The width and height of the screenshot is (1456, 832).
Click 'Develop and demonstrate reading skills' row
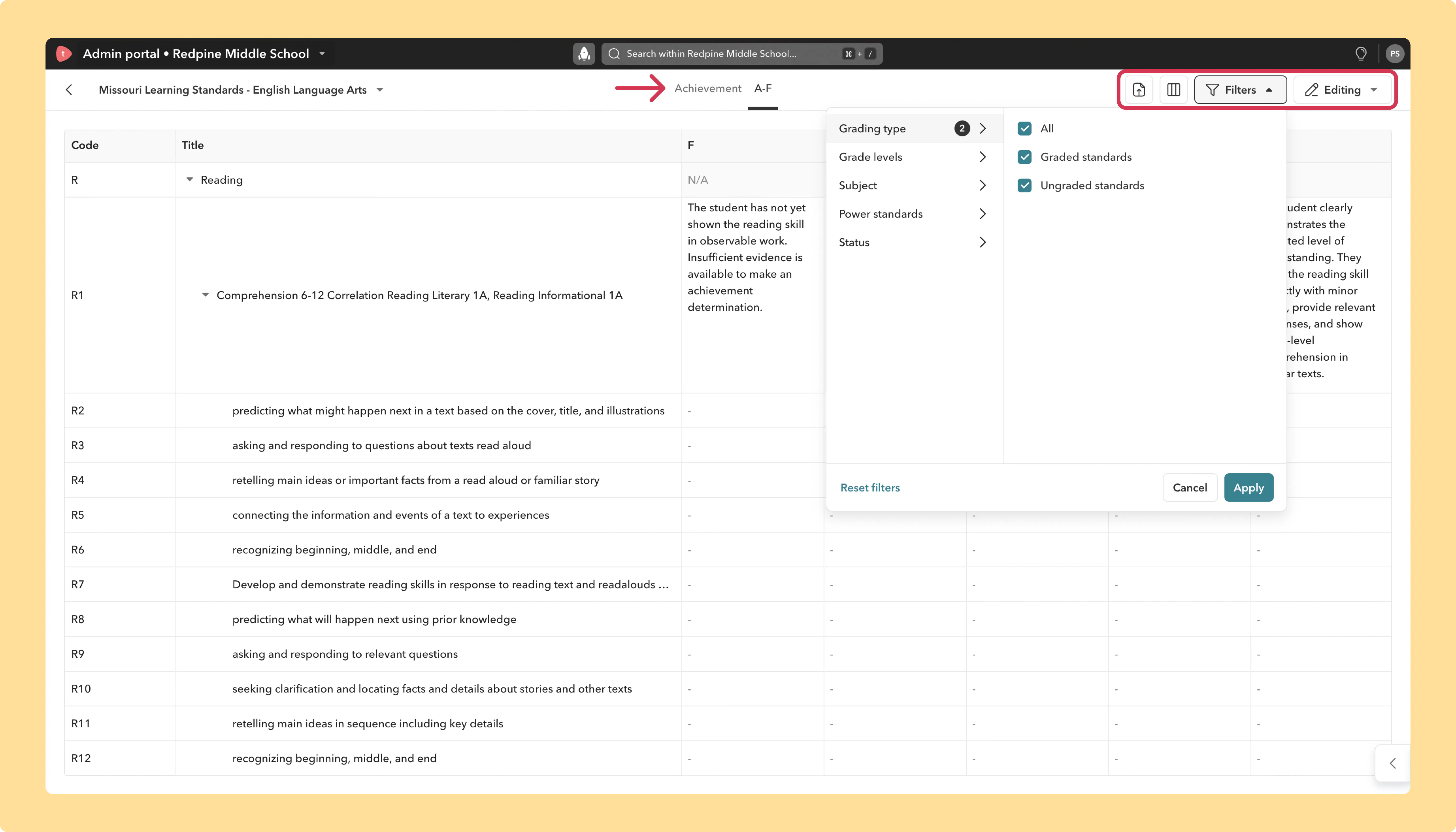click(450, 585)
